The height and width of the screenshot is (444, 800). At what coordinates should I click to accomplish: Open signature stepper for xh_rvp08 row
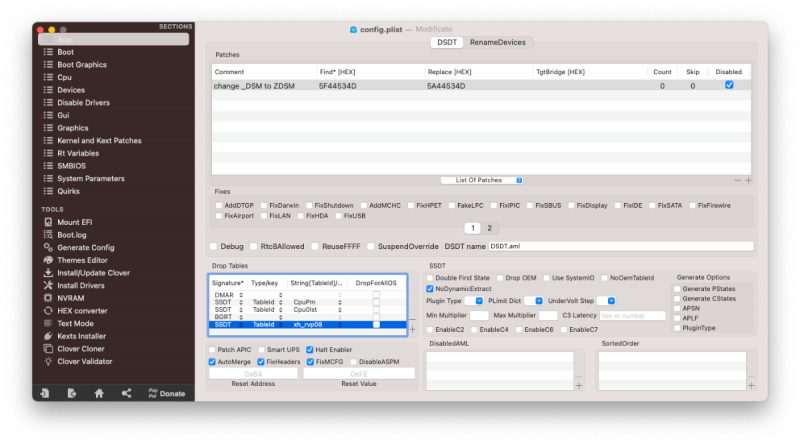[x=241, y=325]
